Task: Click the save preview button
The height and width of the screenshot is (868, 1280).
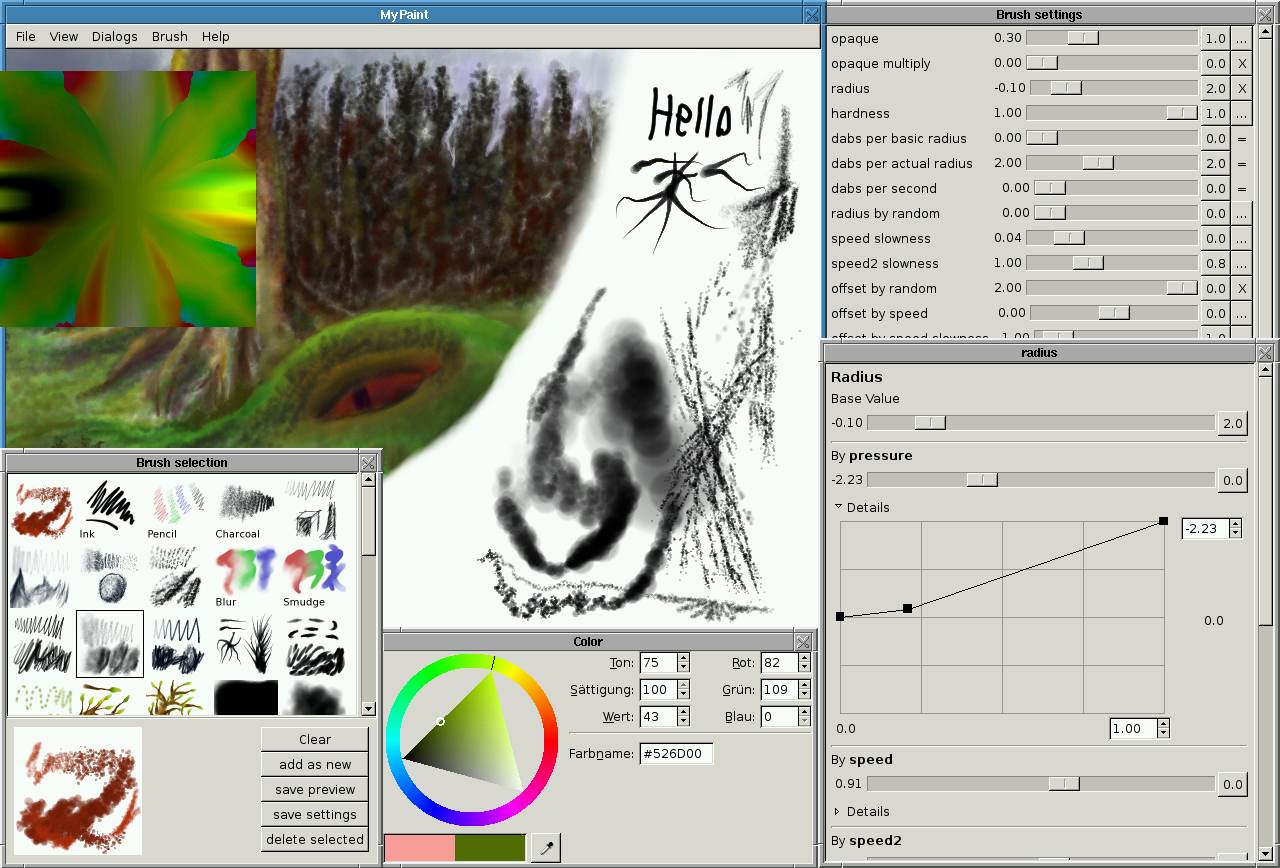Action: tap(314, 789)
